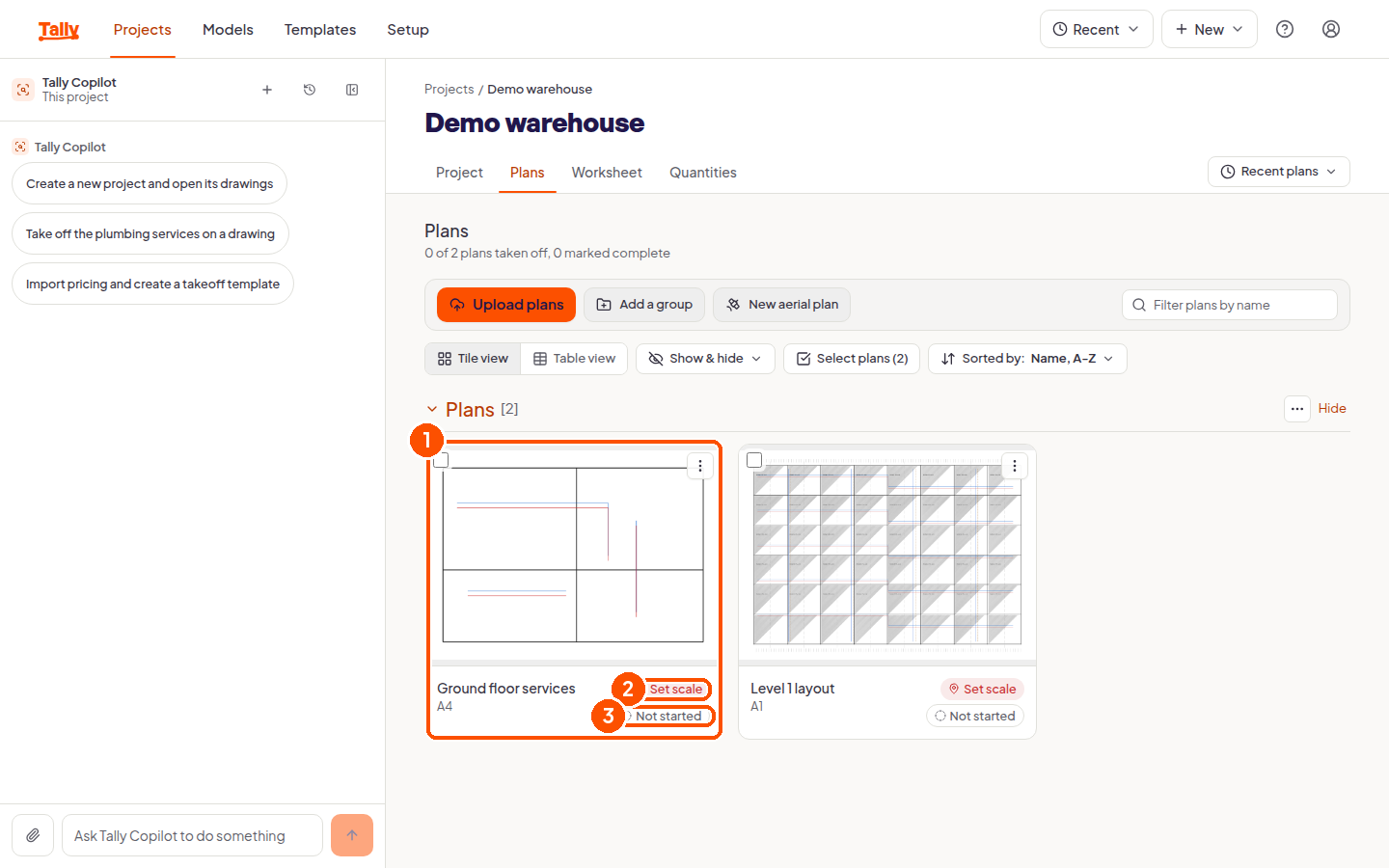Switch to the Quantities tab
The height and width of the screenshot is (868, 1389).
pos(703,173)
